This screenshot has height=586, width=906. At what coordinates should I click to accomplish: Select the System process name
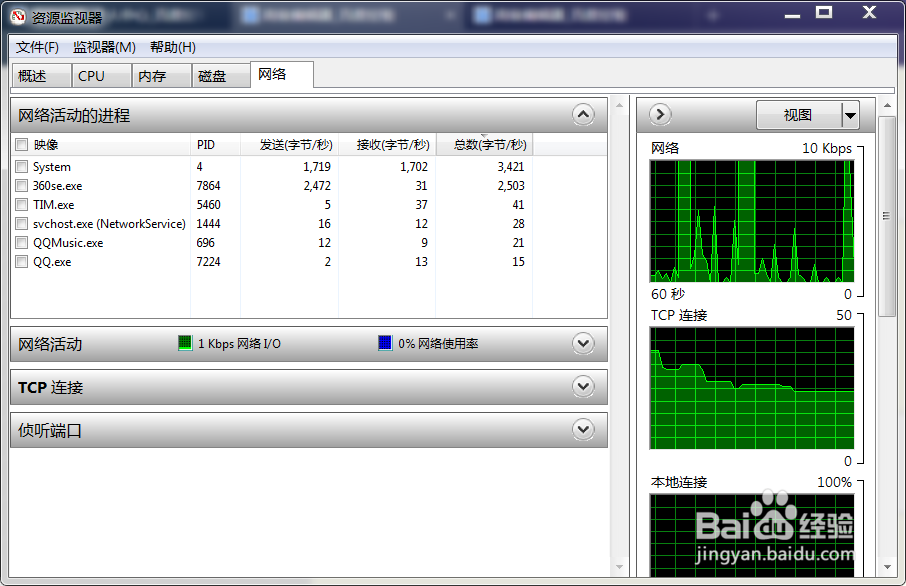pos(51,167)
